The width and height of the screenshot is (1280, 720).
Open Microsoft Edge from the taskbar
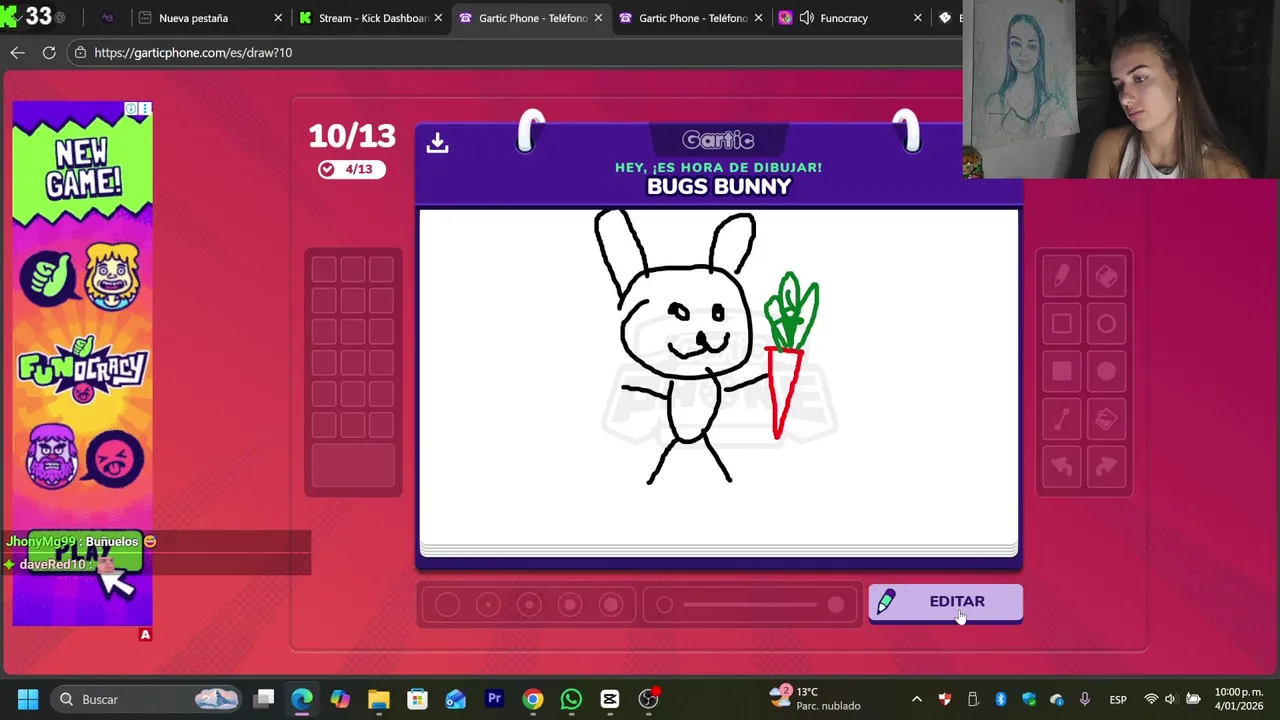tap(302, 699)
